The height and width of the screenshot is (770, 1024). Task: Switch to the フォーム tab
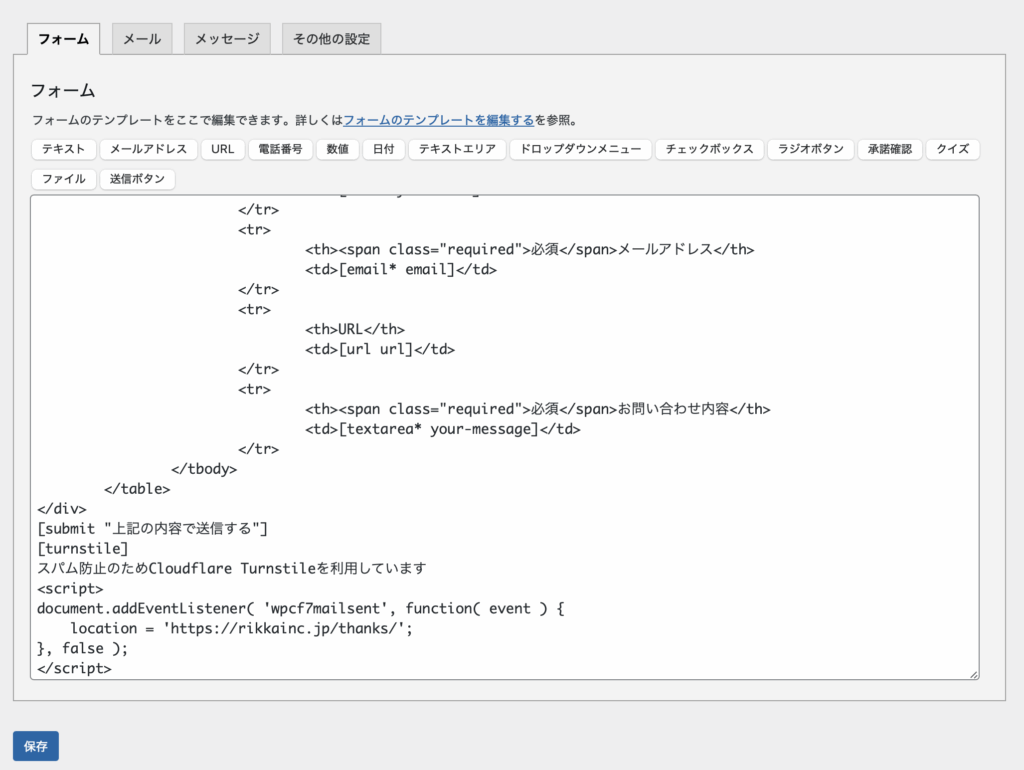pos(63,39)
